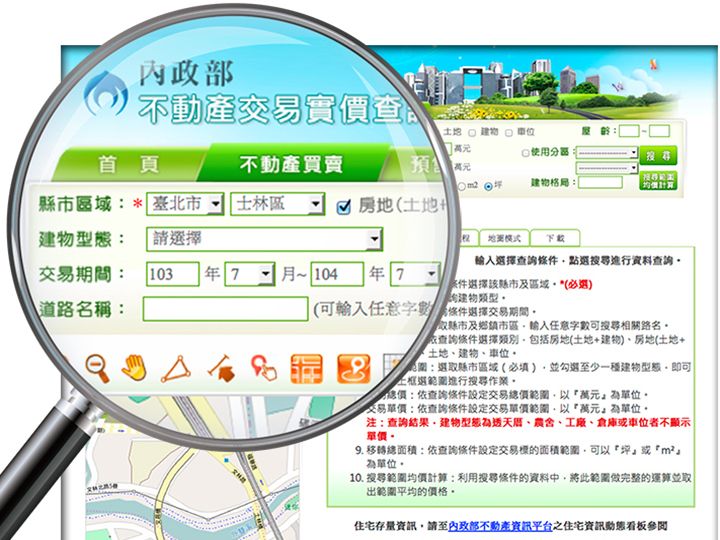Activate the pin point-and-click query tool
The image size is (720, 540).
point(264,368)
